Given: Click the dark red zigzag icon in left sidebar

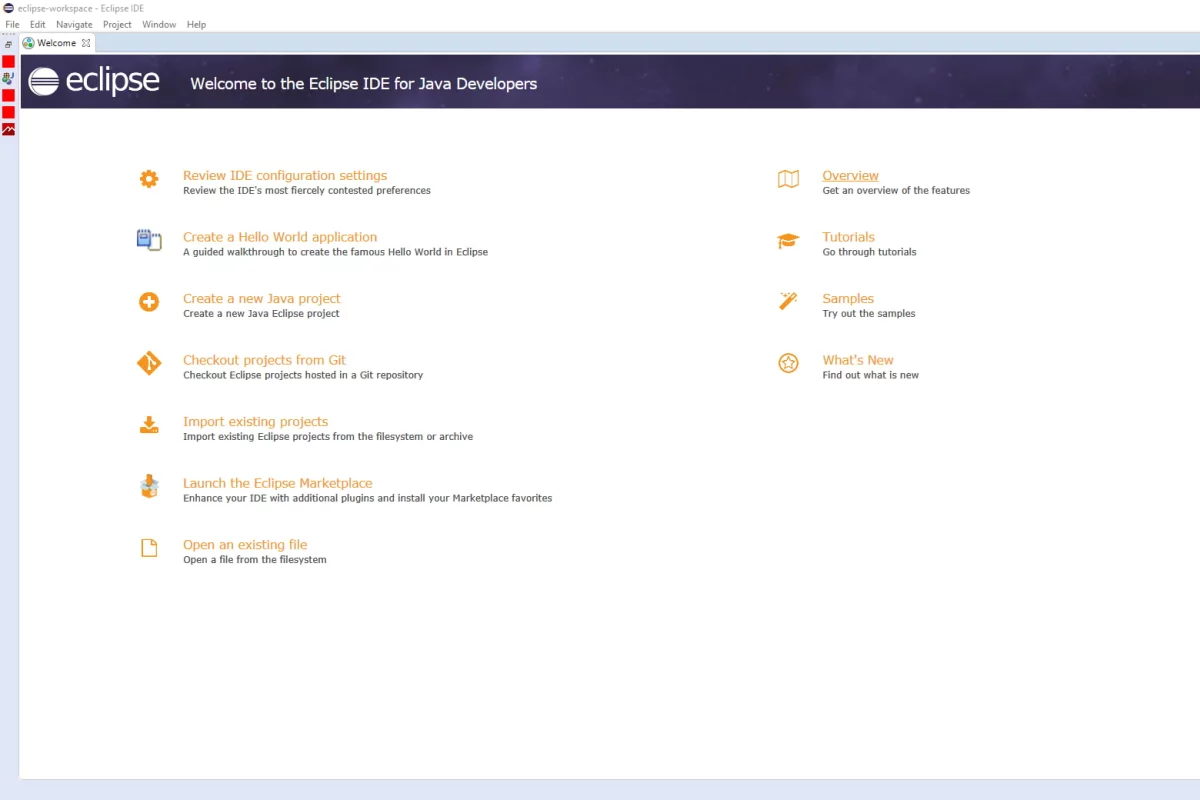Looking at the screenshot, I should 8,129.
